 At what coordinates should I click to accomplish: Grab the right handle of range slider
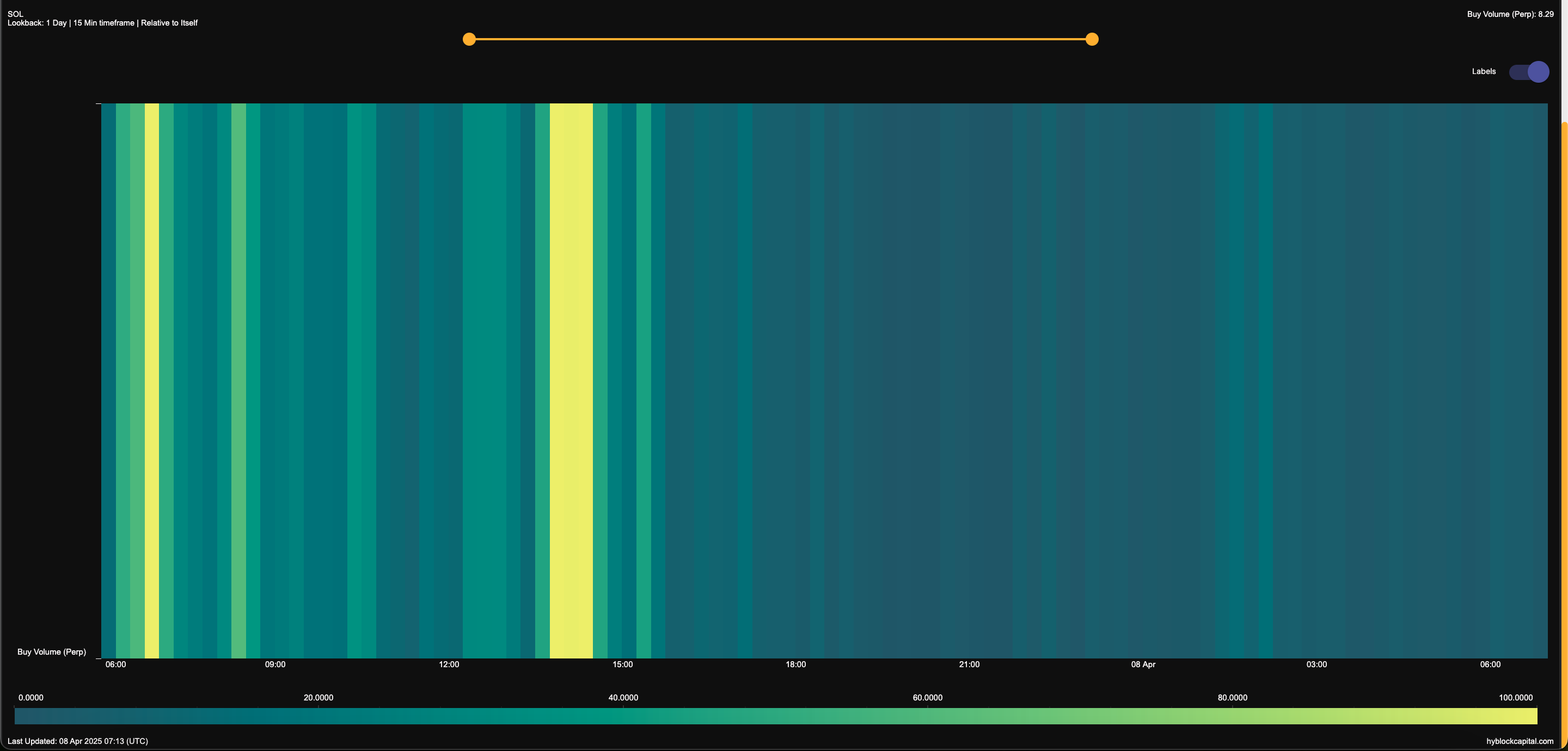click(x=1092, y=39)
